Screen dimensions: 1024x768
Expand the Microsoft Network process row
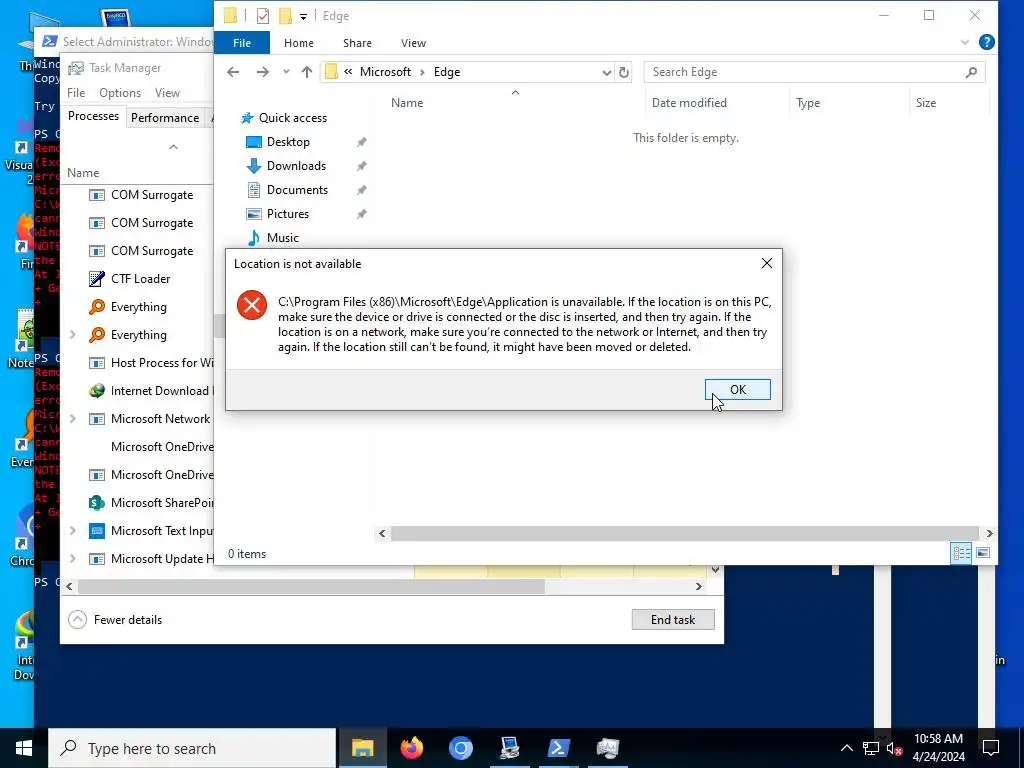[x=72, y=419]
